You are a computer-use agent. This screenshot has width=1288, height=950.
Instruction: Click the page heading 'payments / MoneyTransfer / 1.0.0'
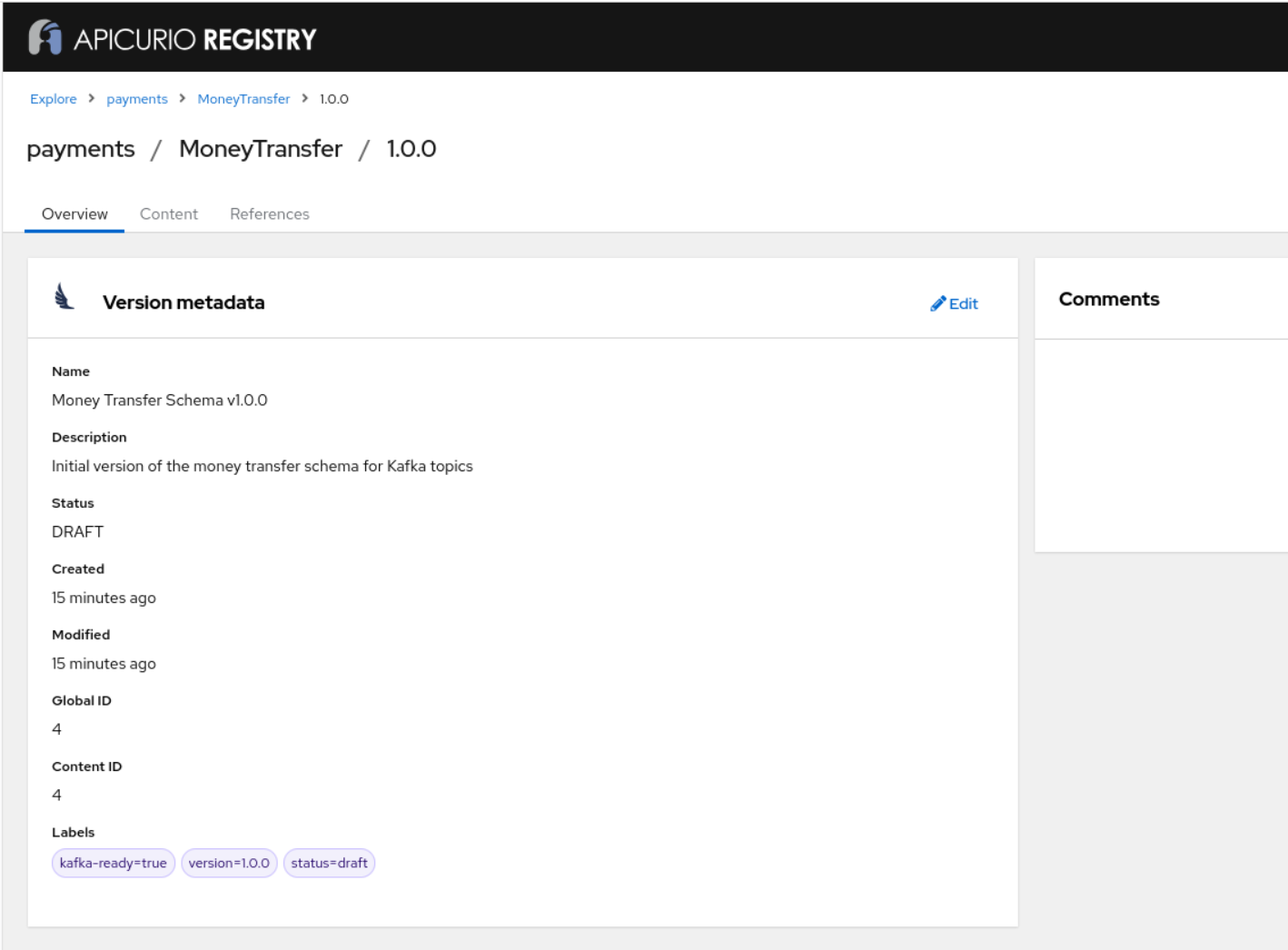point(232,149)
